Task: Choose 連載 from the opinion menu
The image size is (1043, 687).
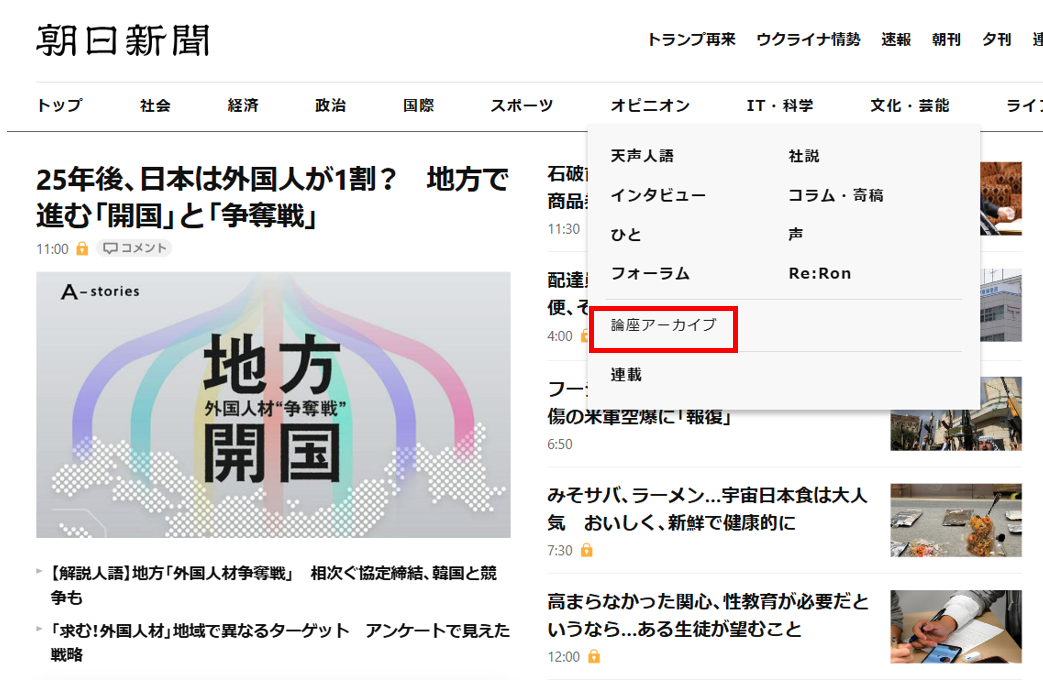Action: click(626, 374)
